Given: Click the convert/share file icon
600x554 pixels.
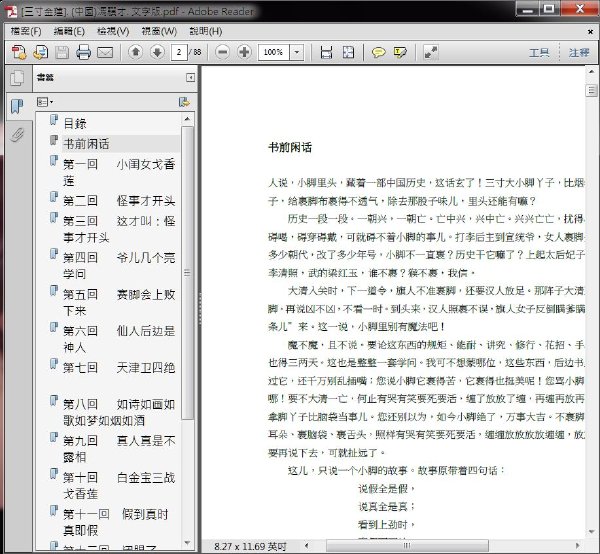Looking at the screenshot, I should point(40,52).
